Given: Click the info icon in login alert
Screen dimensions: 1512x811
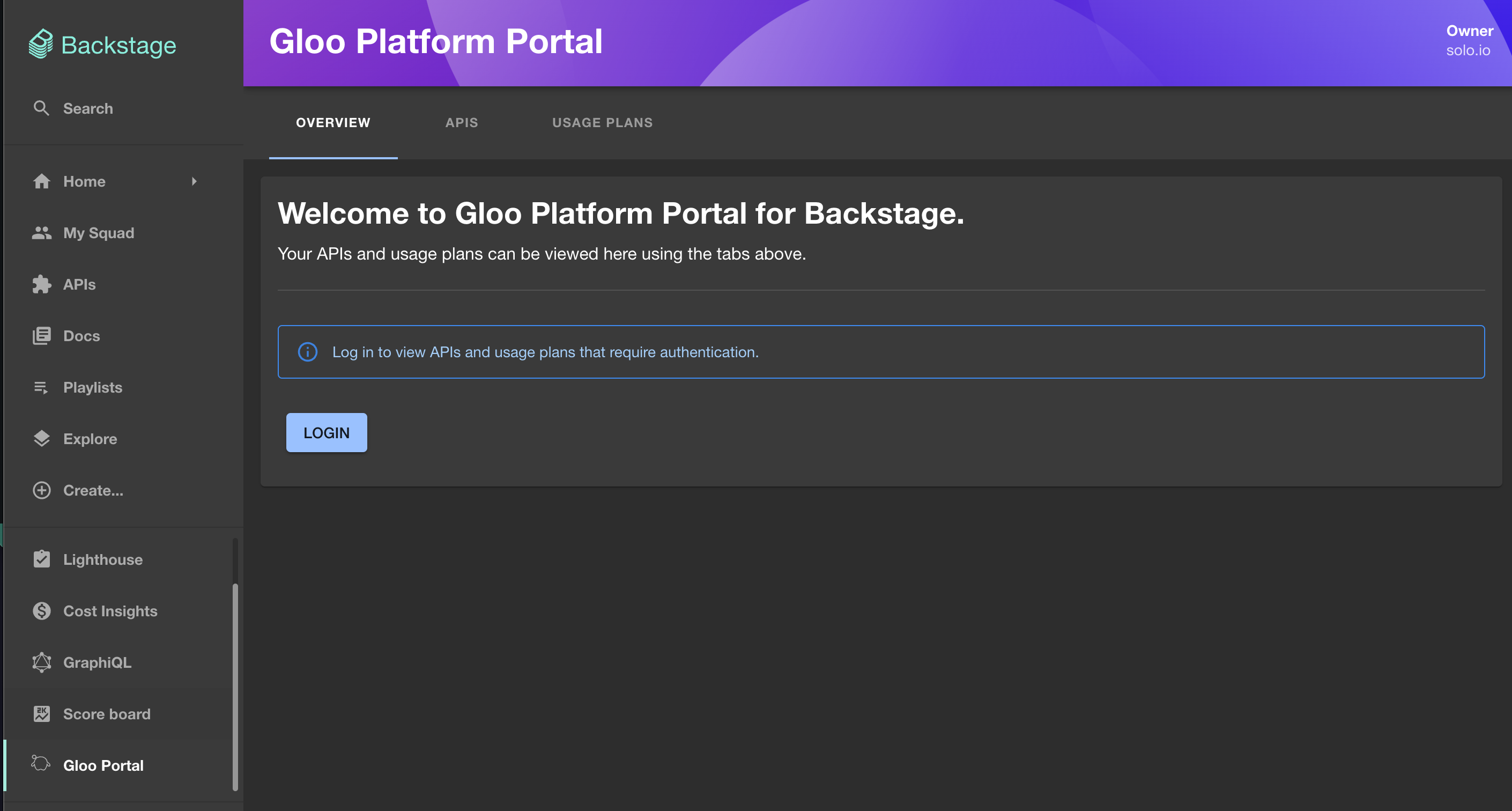Looking at the screenshot, I should click(308, 352).
